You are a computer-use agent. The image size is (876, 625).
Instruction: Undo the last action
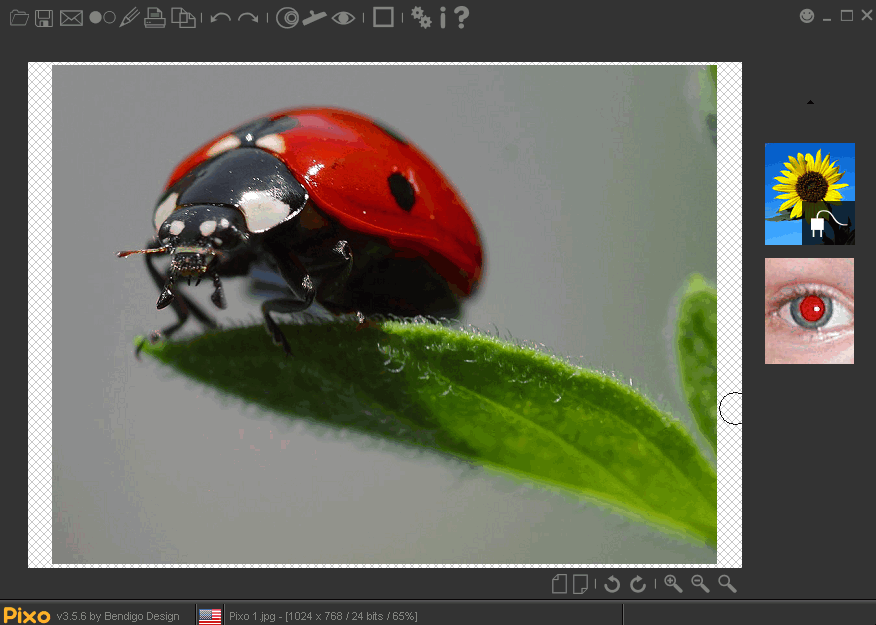click(221, 18)
